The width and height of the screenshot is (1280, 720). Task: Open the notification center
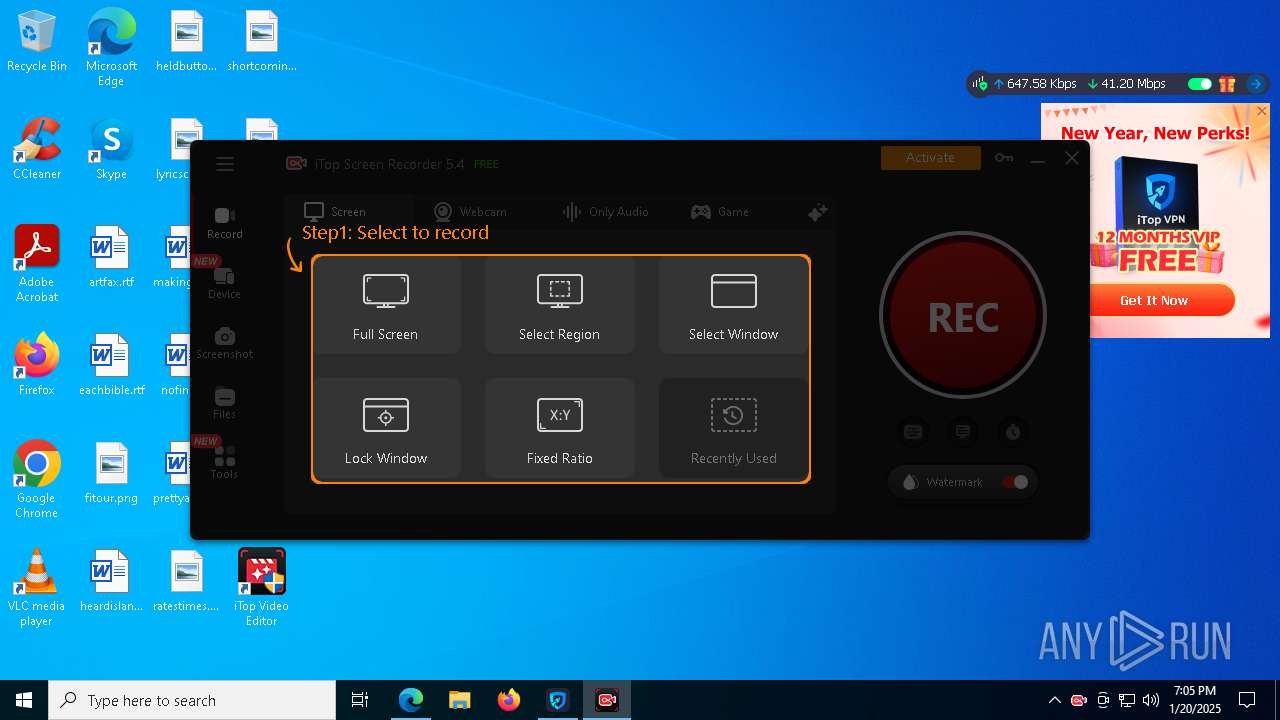tap(1247, 700)
